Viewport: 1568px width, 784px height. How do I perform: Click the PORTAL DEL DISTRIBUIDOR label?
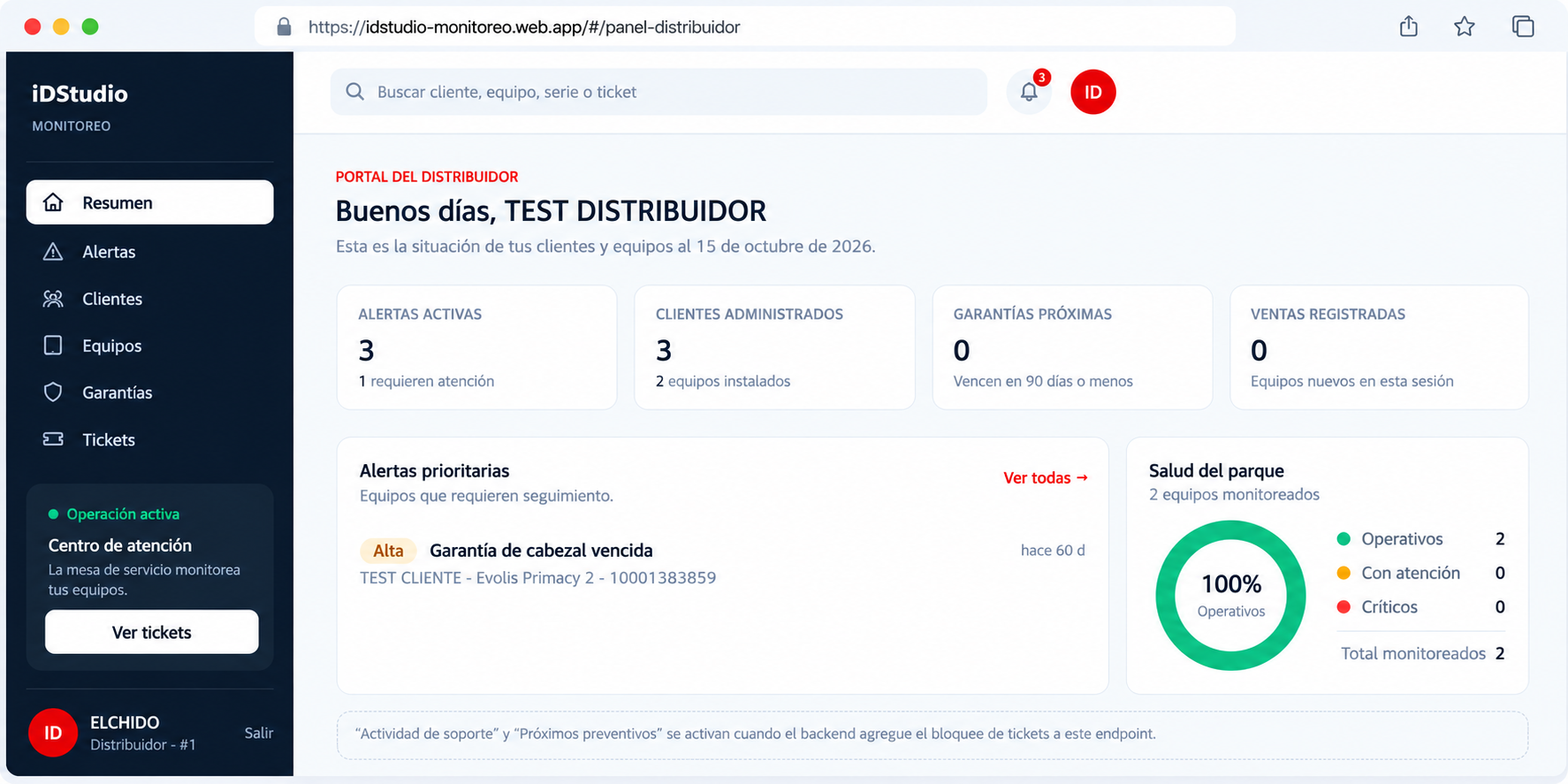click(427, 177)
